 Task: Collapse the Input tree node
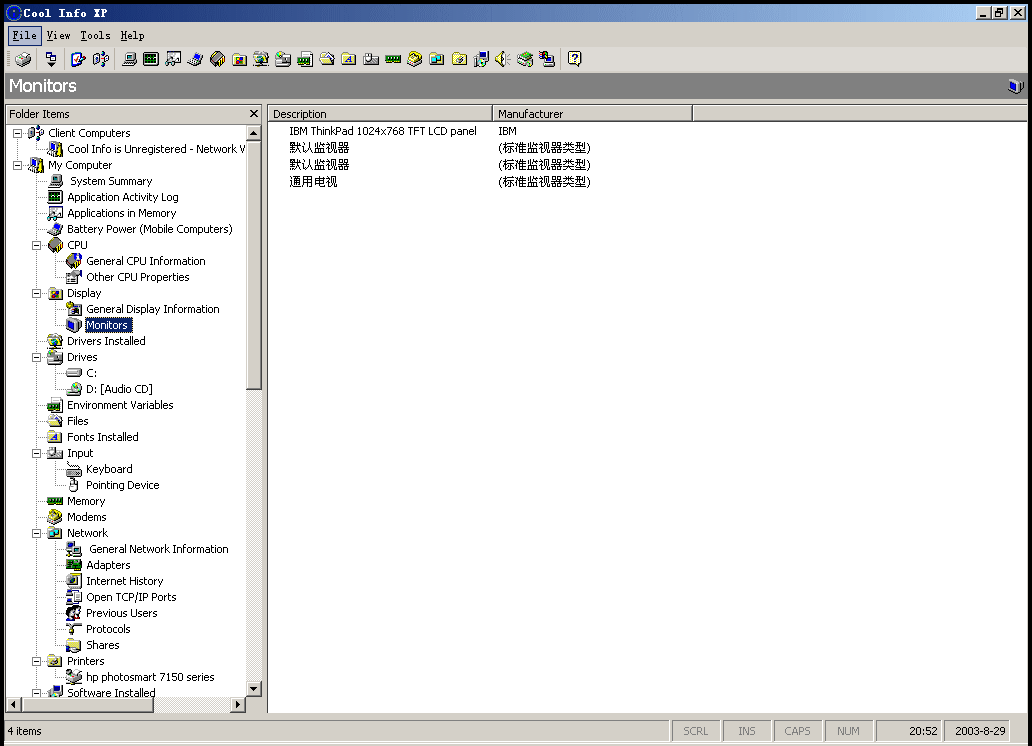click(x=37, y=453)
